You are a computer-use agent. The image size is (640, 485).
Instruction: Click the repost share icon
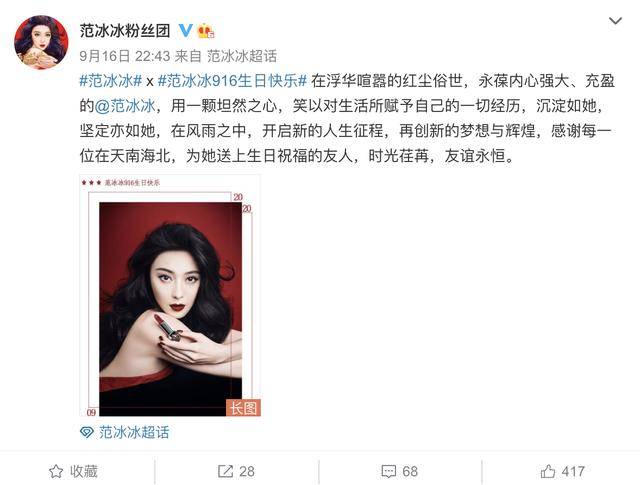tap(225, 472)
